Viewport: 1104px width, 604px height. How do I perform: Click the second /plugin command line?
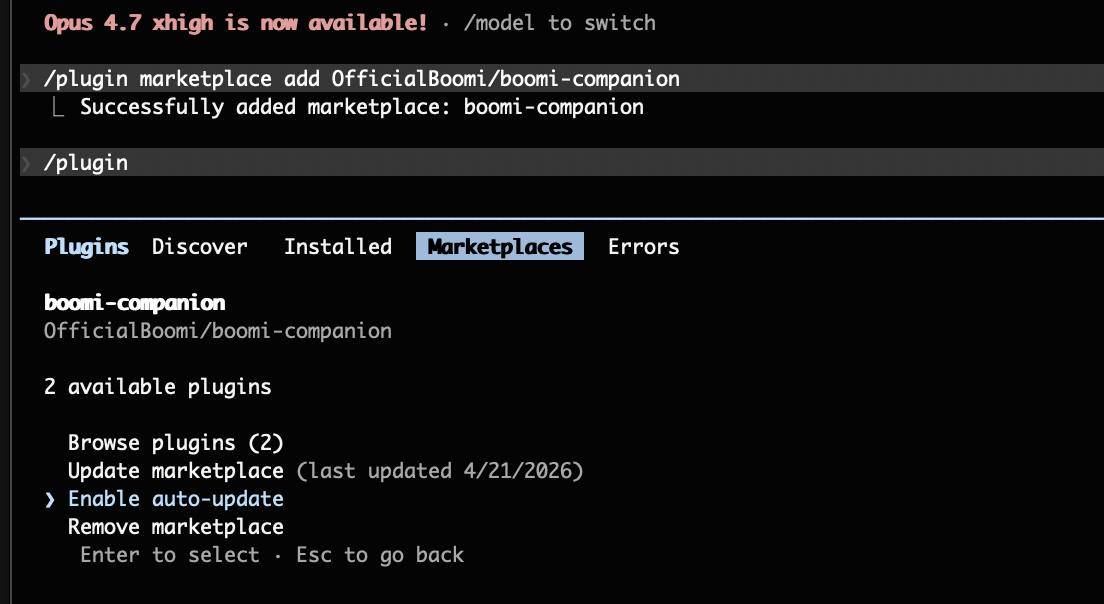[562, 162]
